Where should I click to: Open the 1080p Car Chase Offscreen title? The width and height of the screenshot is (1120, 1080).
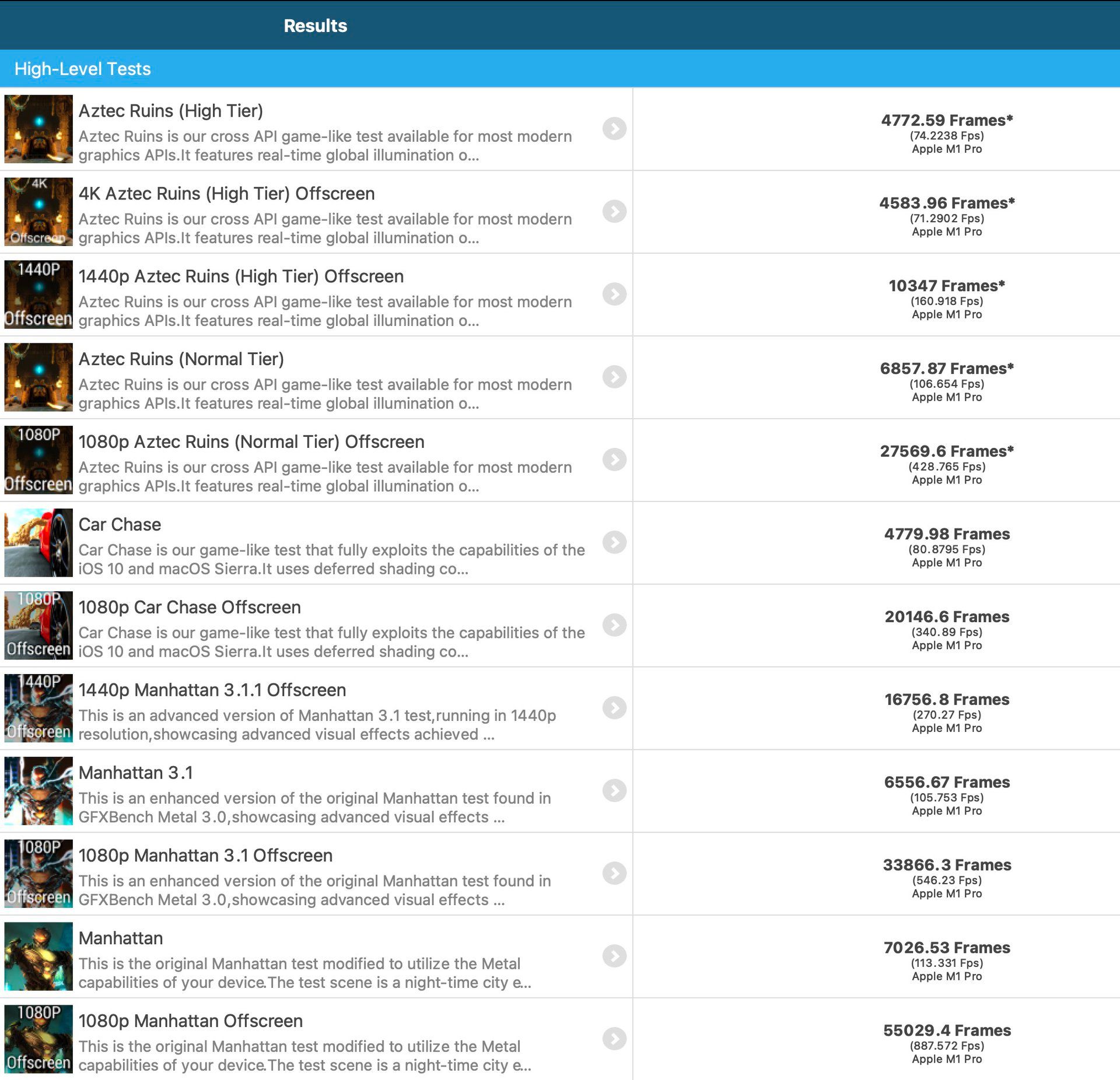190,607
